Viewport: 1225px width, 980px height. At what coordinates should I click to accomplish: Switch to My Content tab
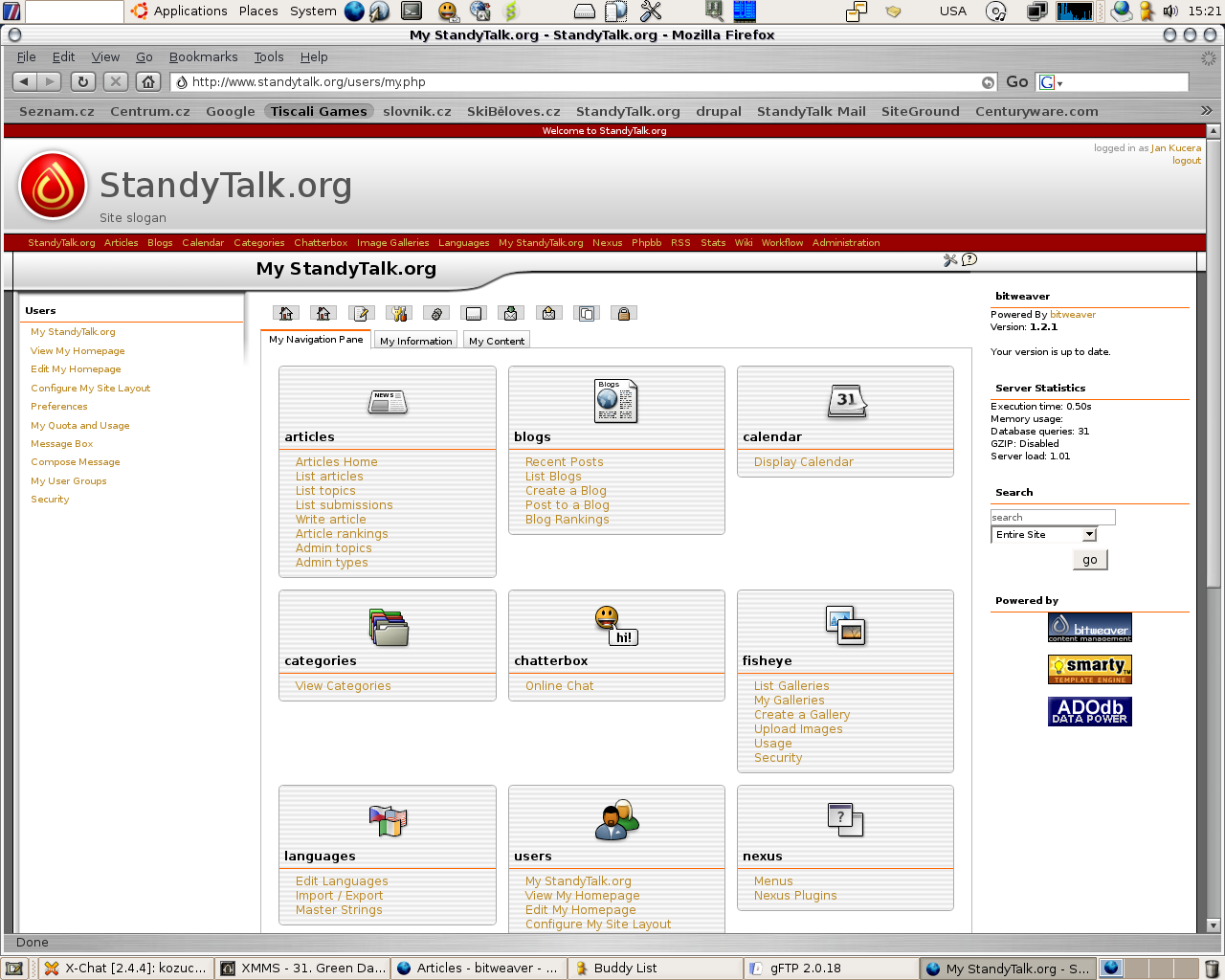pos(497,341)
